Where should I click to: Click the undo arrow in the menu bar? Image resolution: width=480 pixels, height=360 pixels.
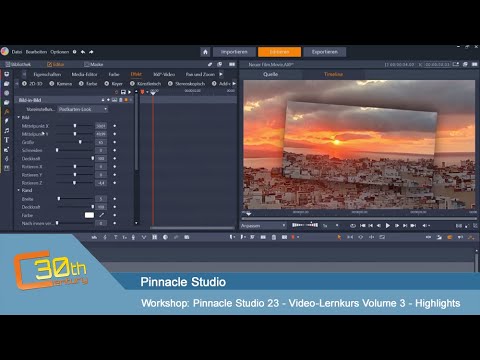83,52
